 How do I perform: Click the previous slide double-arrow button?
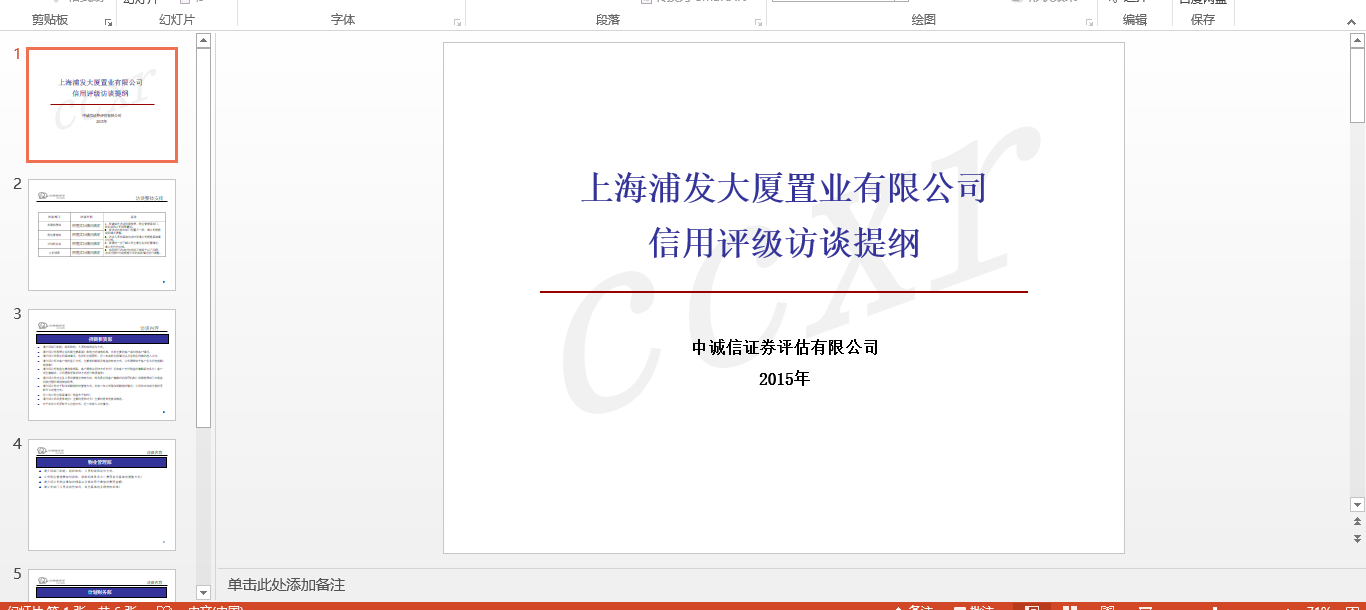tap(1357, 522)
